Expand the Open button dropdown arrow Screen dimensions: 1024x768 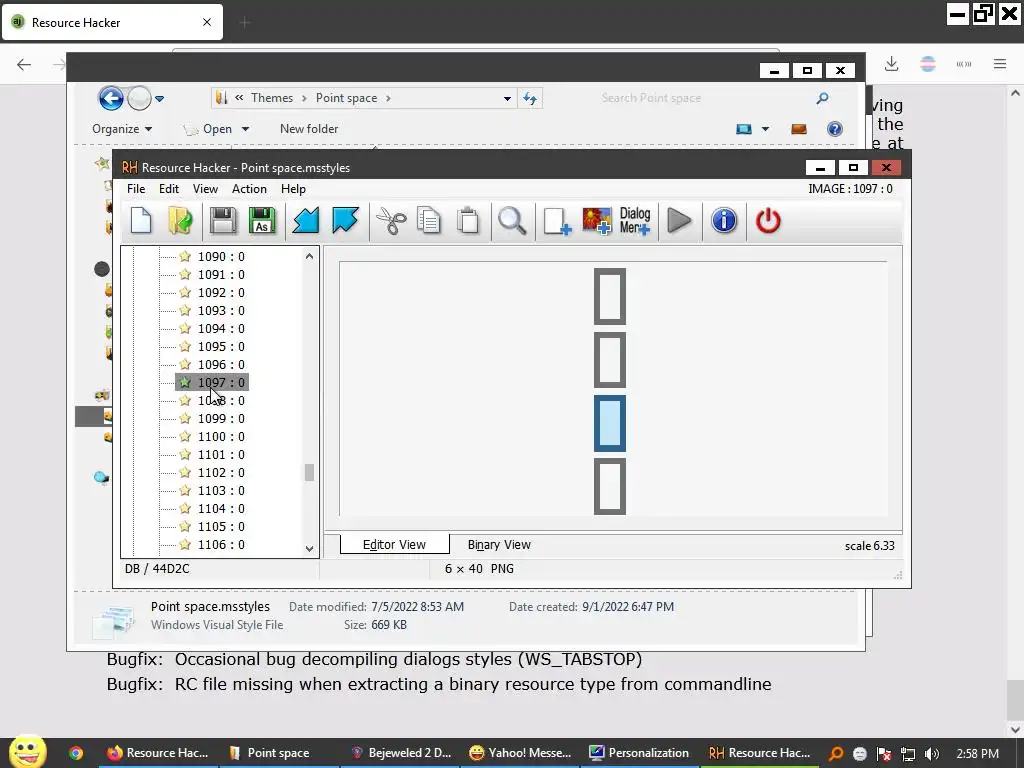[x=246, y=129]
